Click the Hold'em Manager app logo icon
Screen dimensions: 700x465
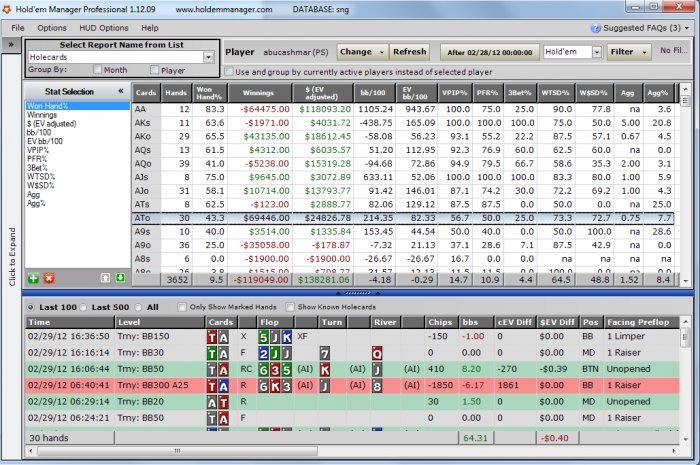point(6,9)
